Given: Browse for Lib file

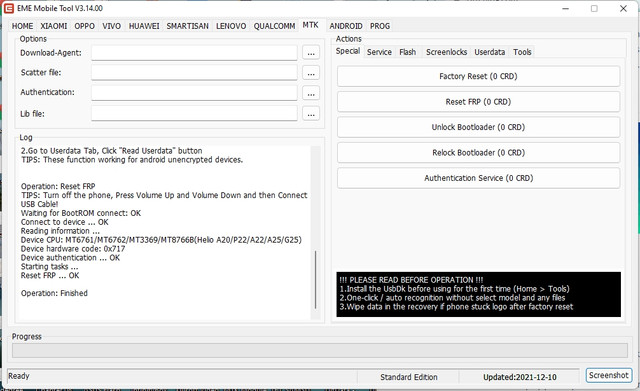Looking at the screenshot, I should tap(311, 113).
